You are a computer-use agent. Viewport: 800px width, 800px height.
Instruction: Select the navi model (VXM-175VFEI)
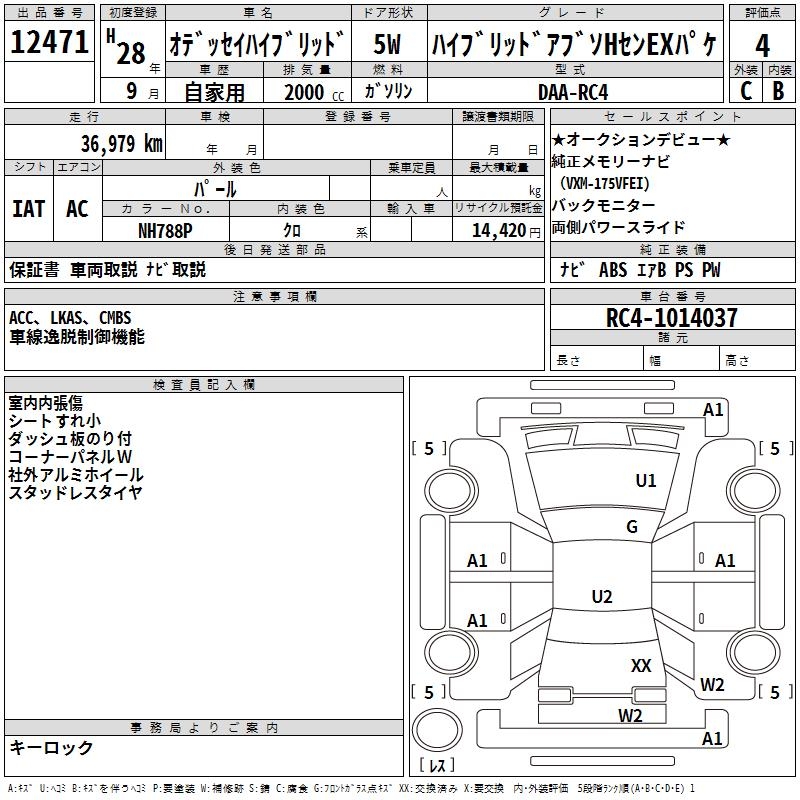pyautogui.click(x=605, y=184)
